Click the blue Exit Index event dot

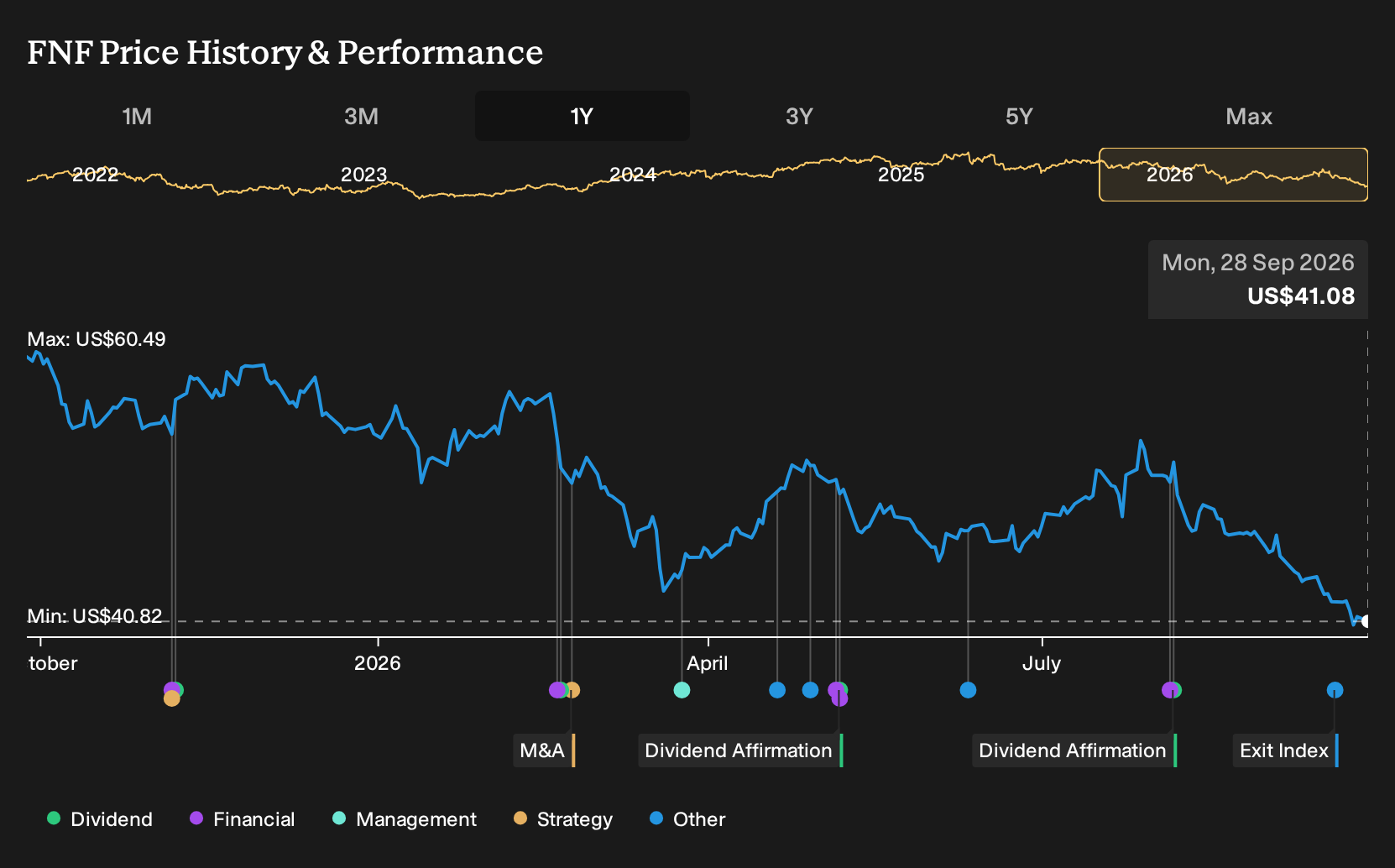click(x=1335, y=690)
